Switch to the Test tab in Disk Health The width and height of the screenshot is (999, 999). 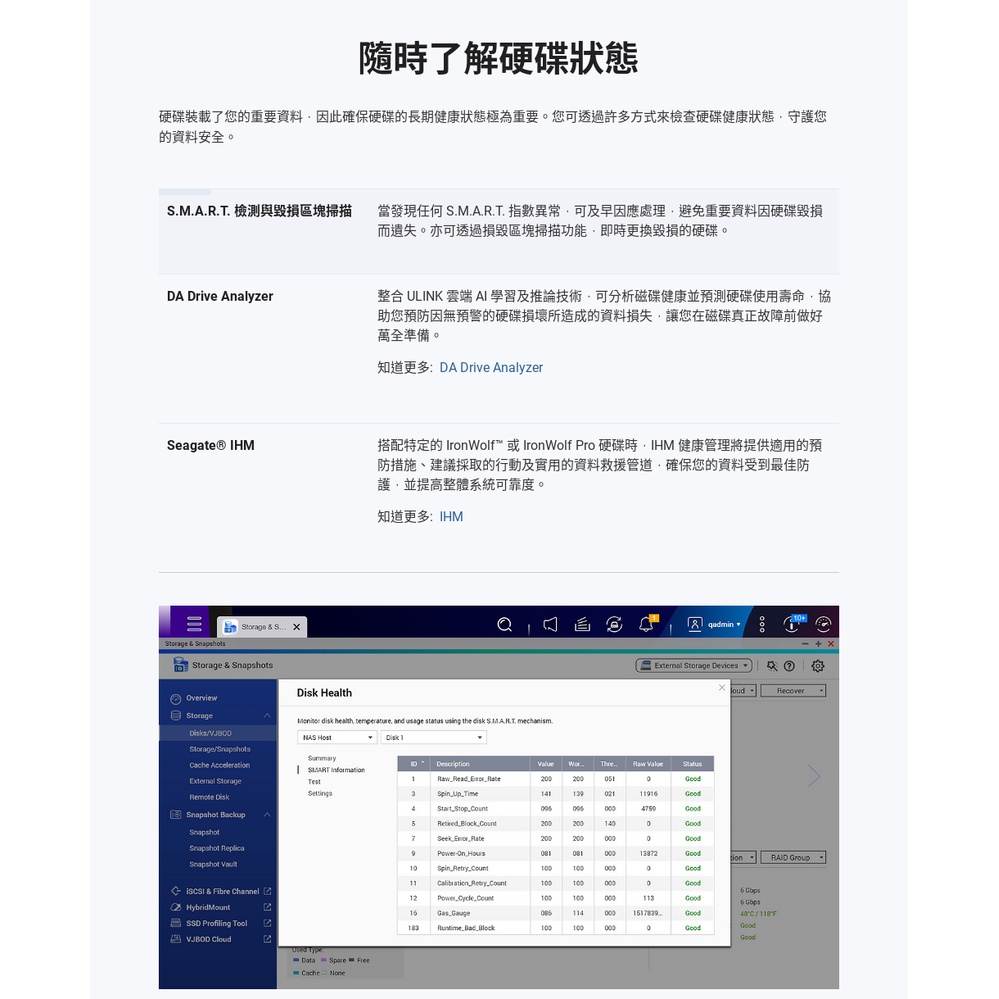coord(314,782)
